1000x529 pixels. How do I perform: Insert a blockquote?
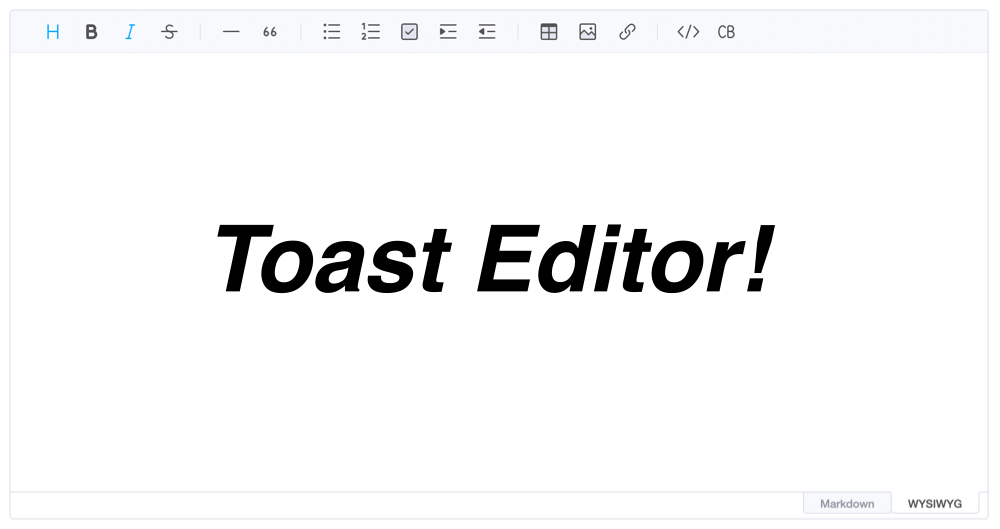click(x=270, y=32)
